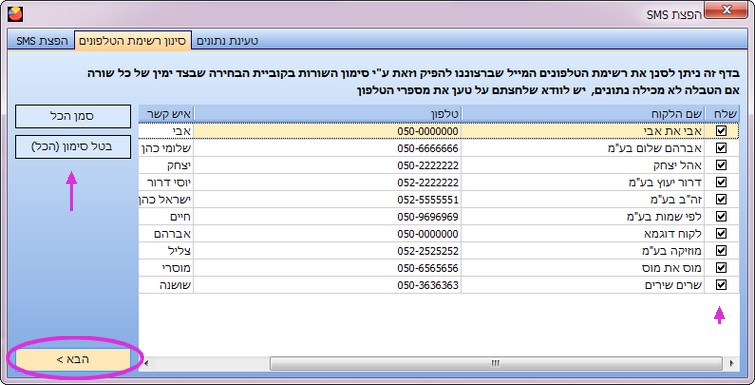Select the customer name לקוח דוגמא
This screenshot has width=755, height=385.
(673, 234)
